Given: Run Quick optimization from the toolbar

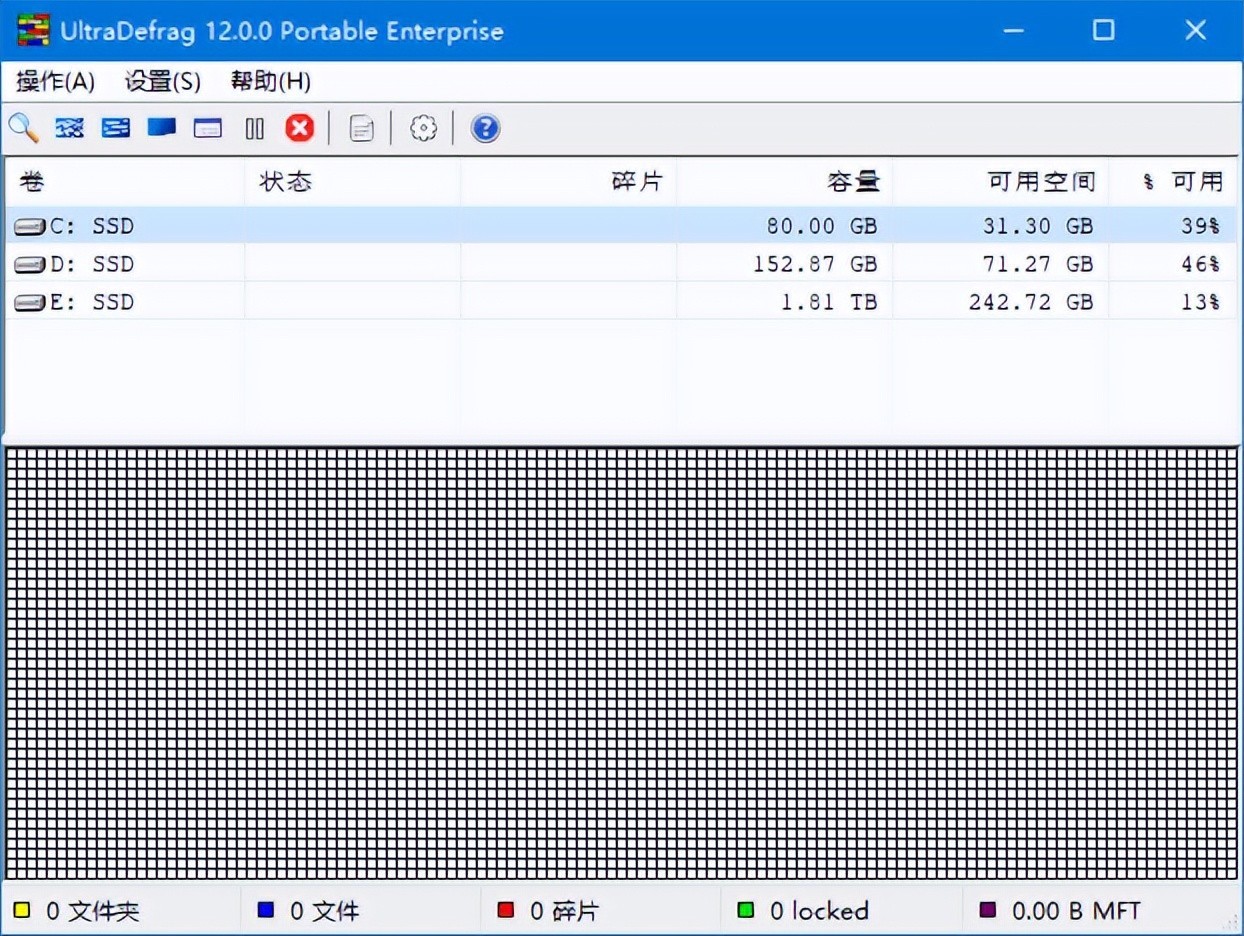Looking at the screenshot, I should point(116,128).
